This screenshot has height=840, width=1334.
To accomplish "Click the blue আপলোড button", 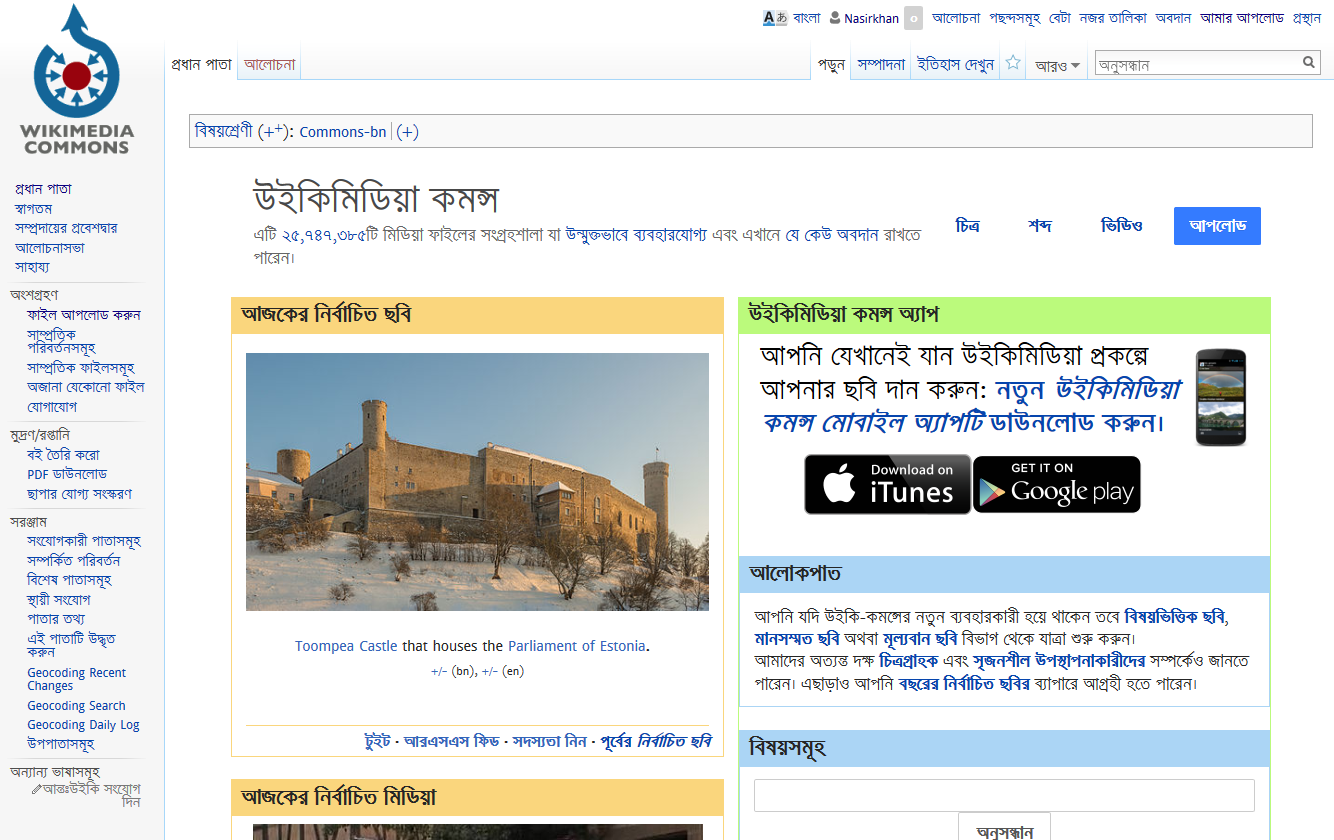I will 1217,225.
